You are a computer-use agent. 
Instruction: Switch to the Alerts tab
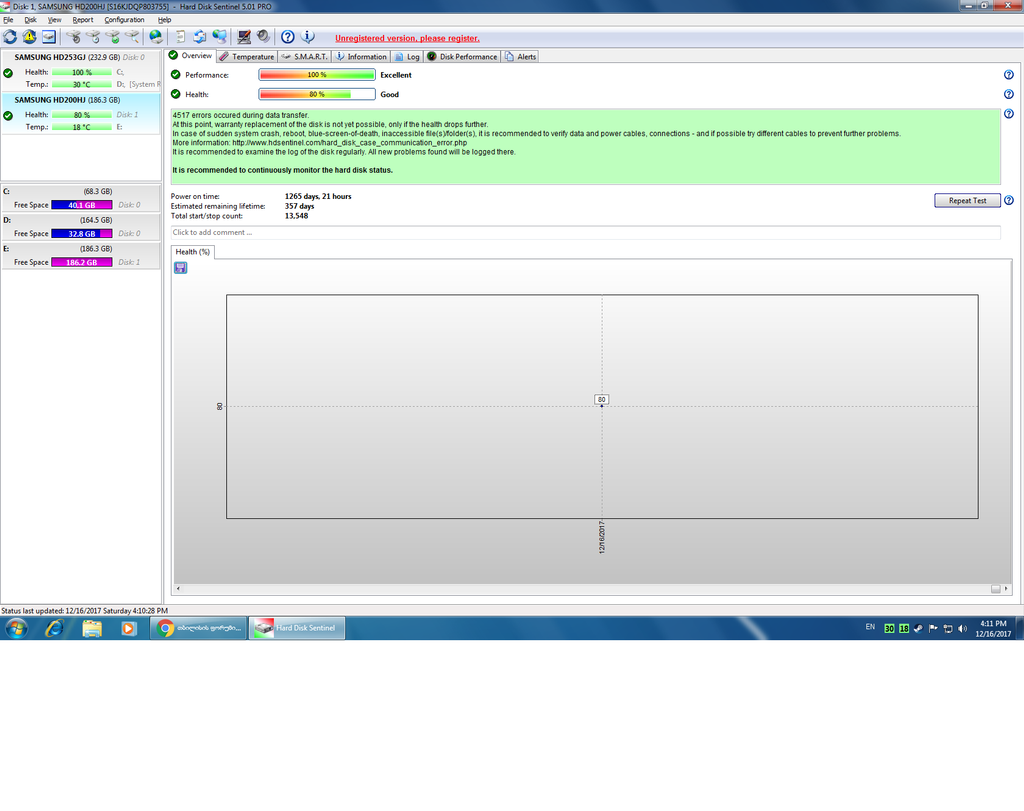click(520, 57)
